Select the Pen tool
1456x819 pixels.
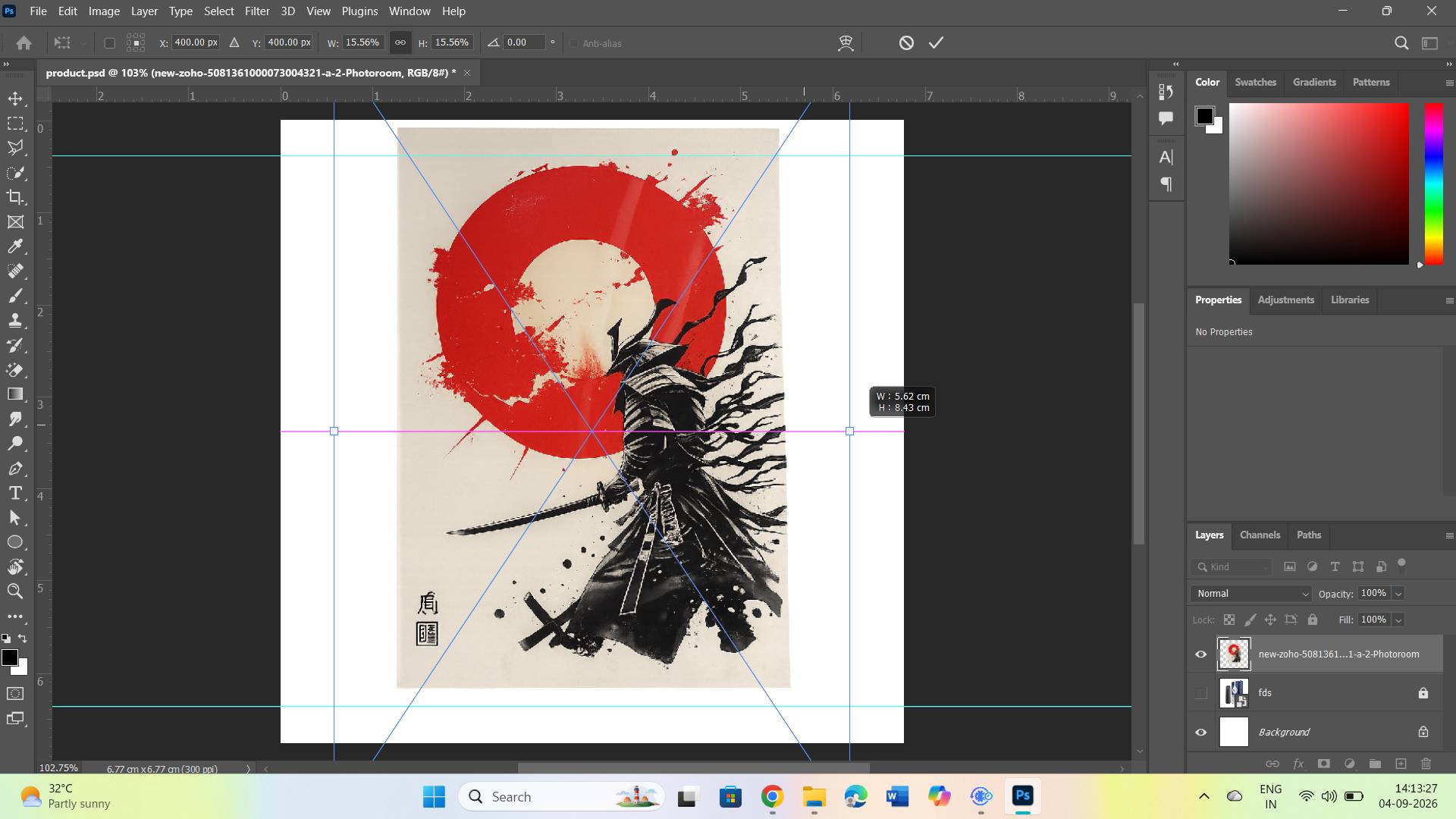coord(15,469)
